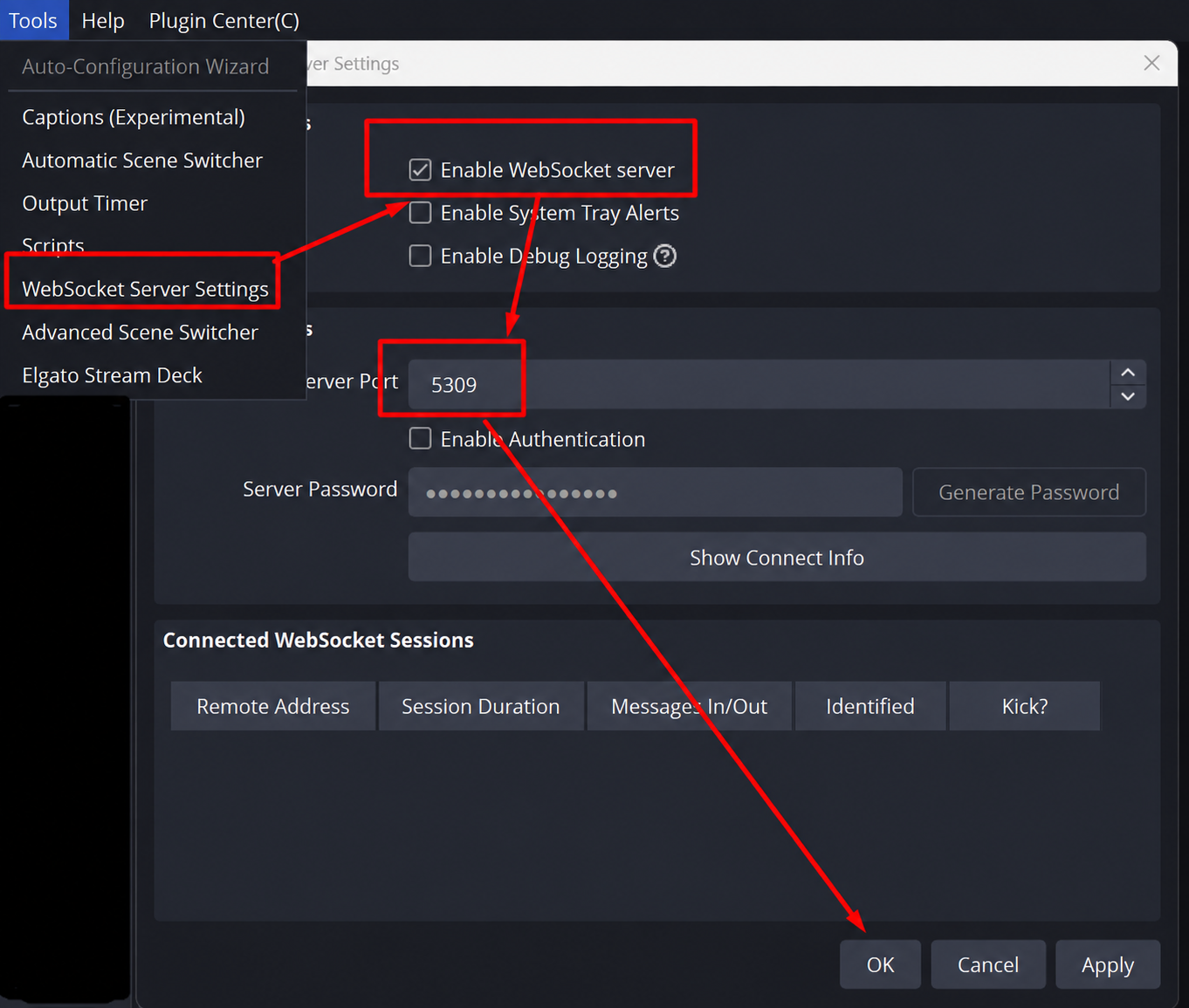Click Show Connect Info button

tap(777, 557)
